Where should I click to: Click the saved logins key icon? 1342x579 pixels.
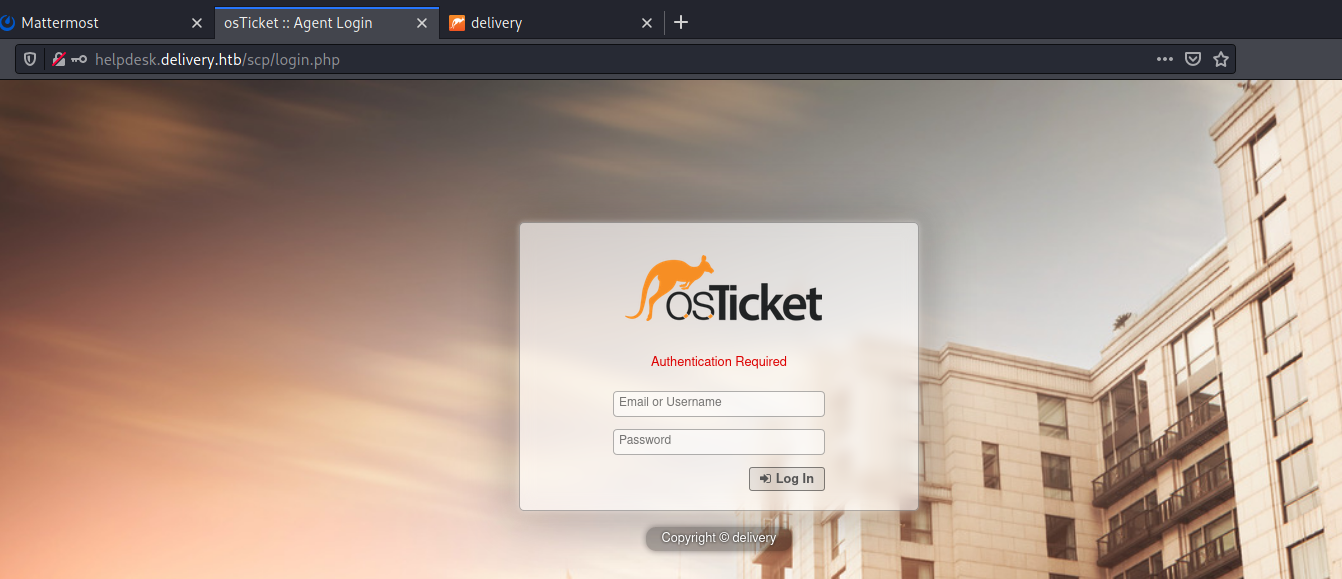click(79, 60)
